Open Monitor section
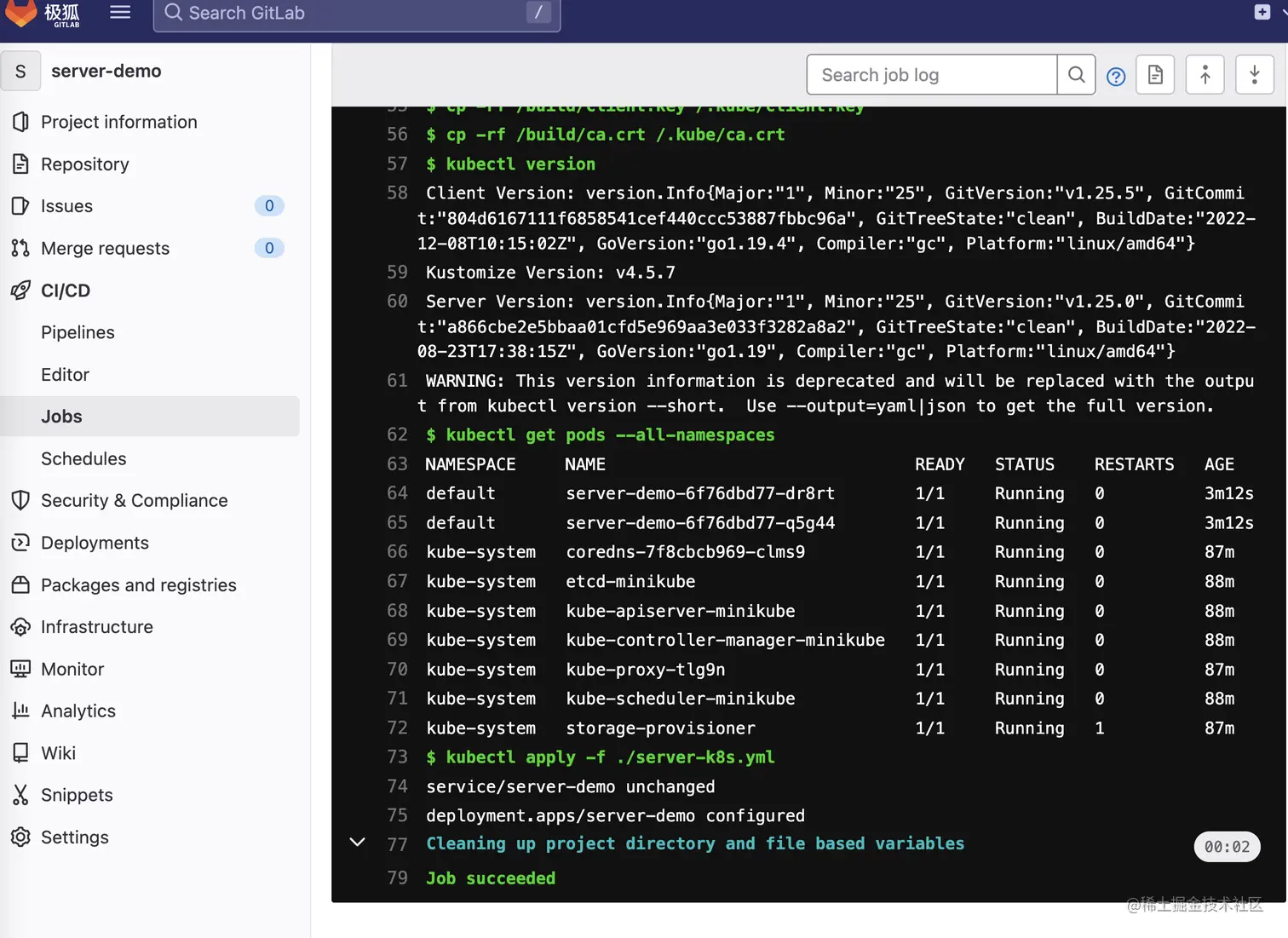 (x=72, y=669)
